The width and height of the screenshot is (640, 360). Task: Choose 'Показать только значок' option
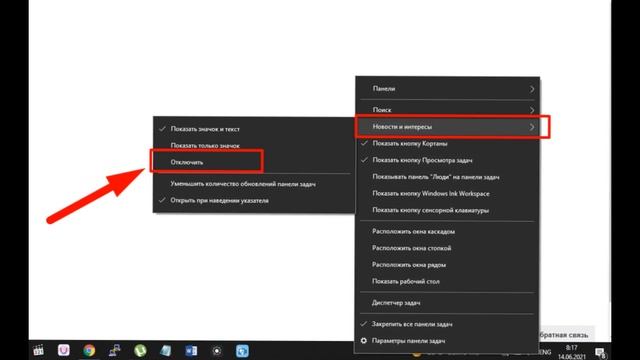click(x=253, y=145)
